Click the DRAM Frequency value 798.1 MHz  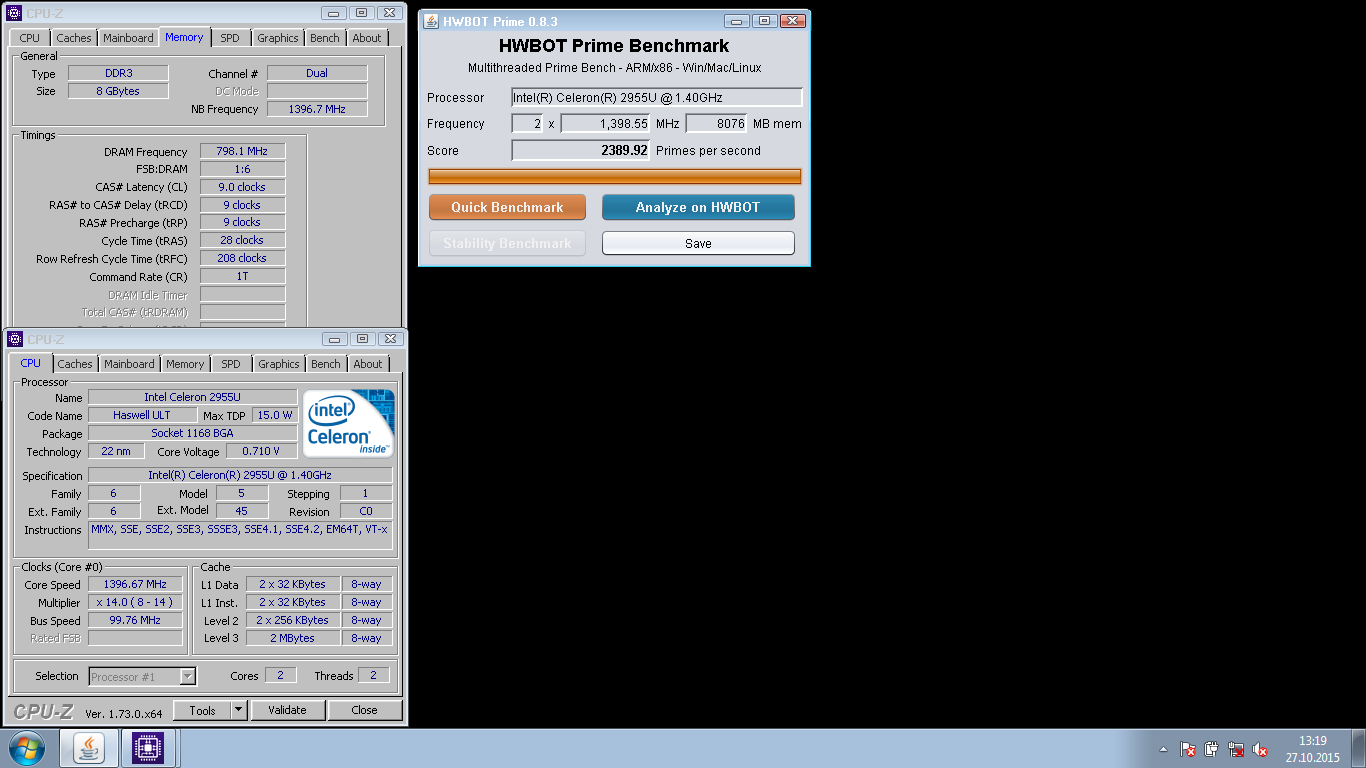[x=242, y=151]
